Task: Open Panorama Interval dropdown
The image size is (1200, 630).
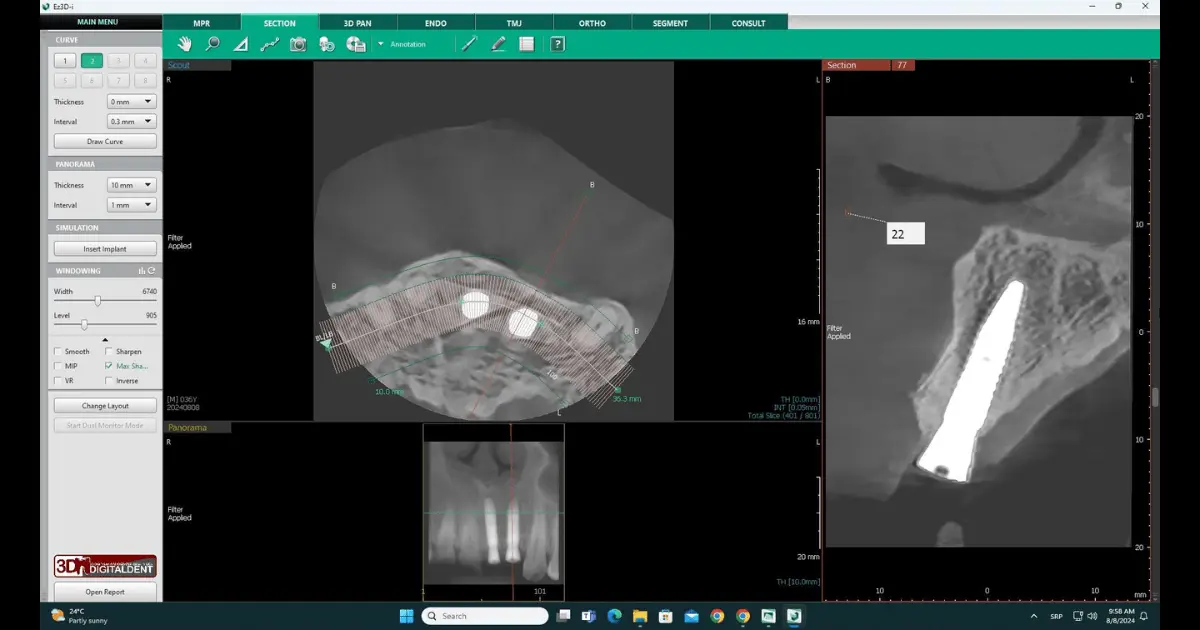Action: tap(132, 205)
